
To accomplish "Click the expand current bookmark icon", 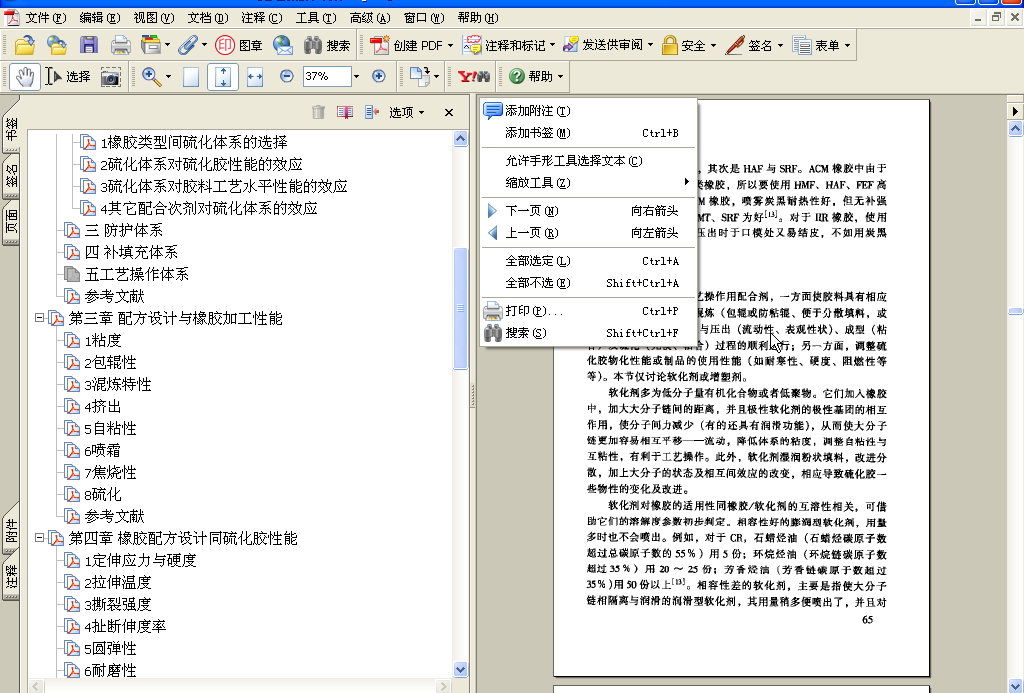I will 372,112.
